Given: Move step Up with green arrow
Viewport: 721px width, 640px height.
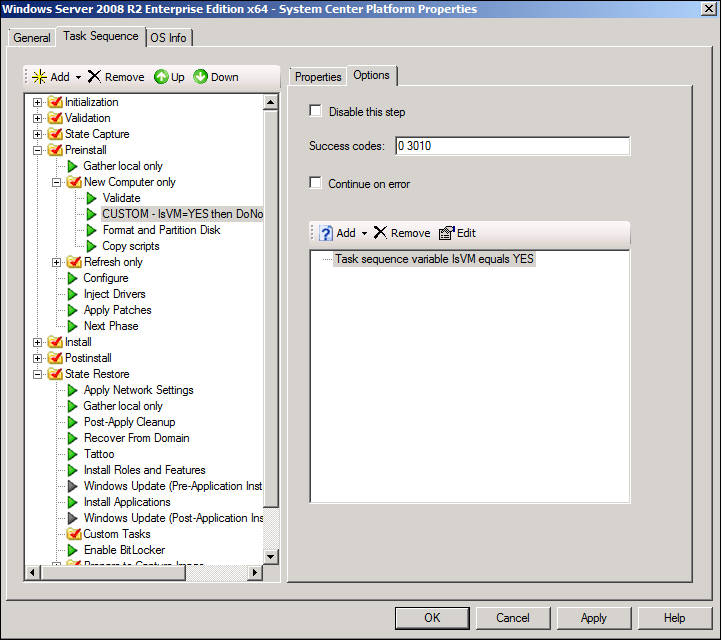Looking at the screenshot, I should (169, 77).
